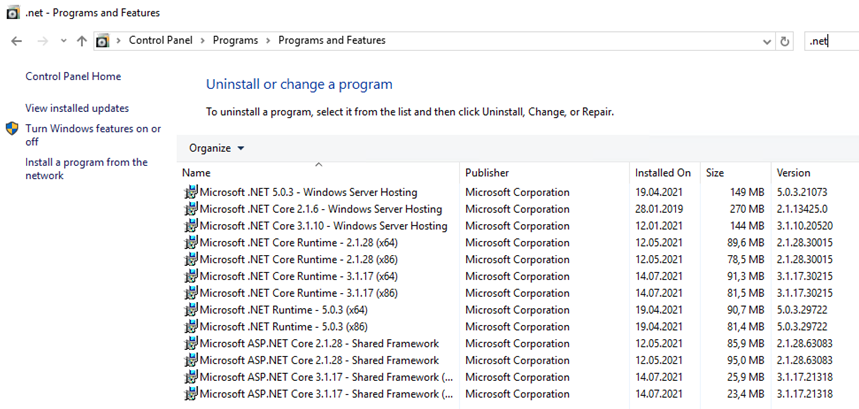Click the .NET Core 2.1.6 Windows Server Hosting icon
Image resolution: width=859 pixels, height=409 pixels.
191,209
